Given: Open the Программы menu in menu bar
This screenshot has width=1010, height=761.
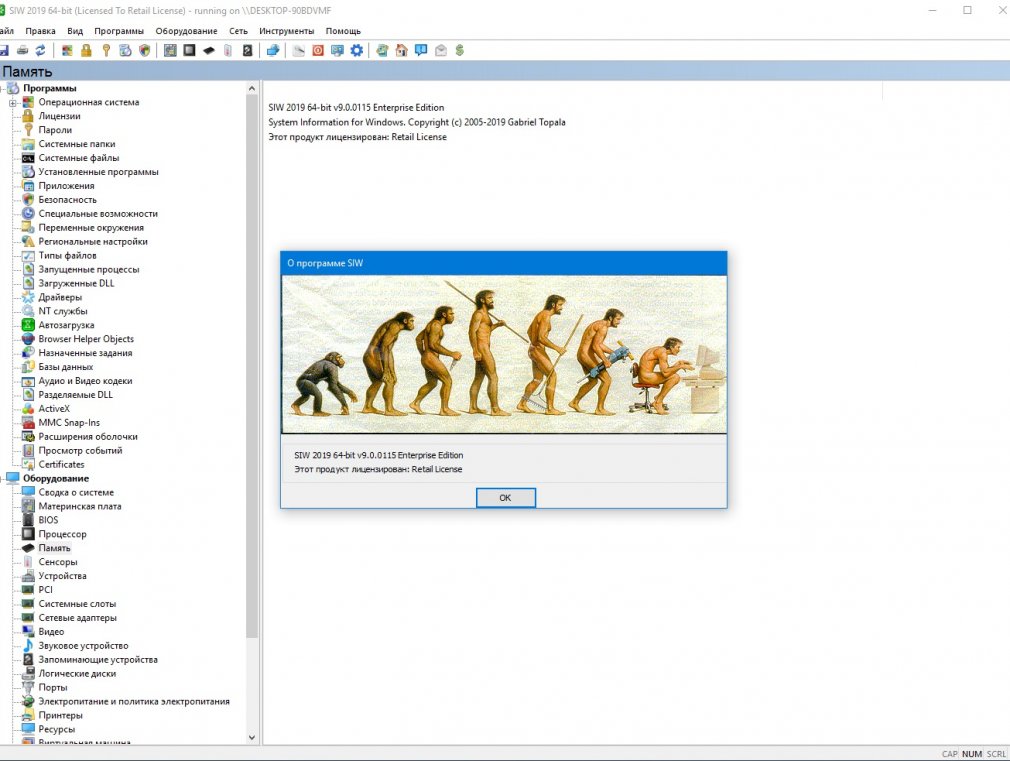Looking at the screenshot, I should [119, 31].
